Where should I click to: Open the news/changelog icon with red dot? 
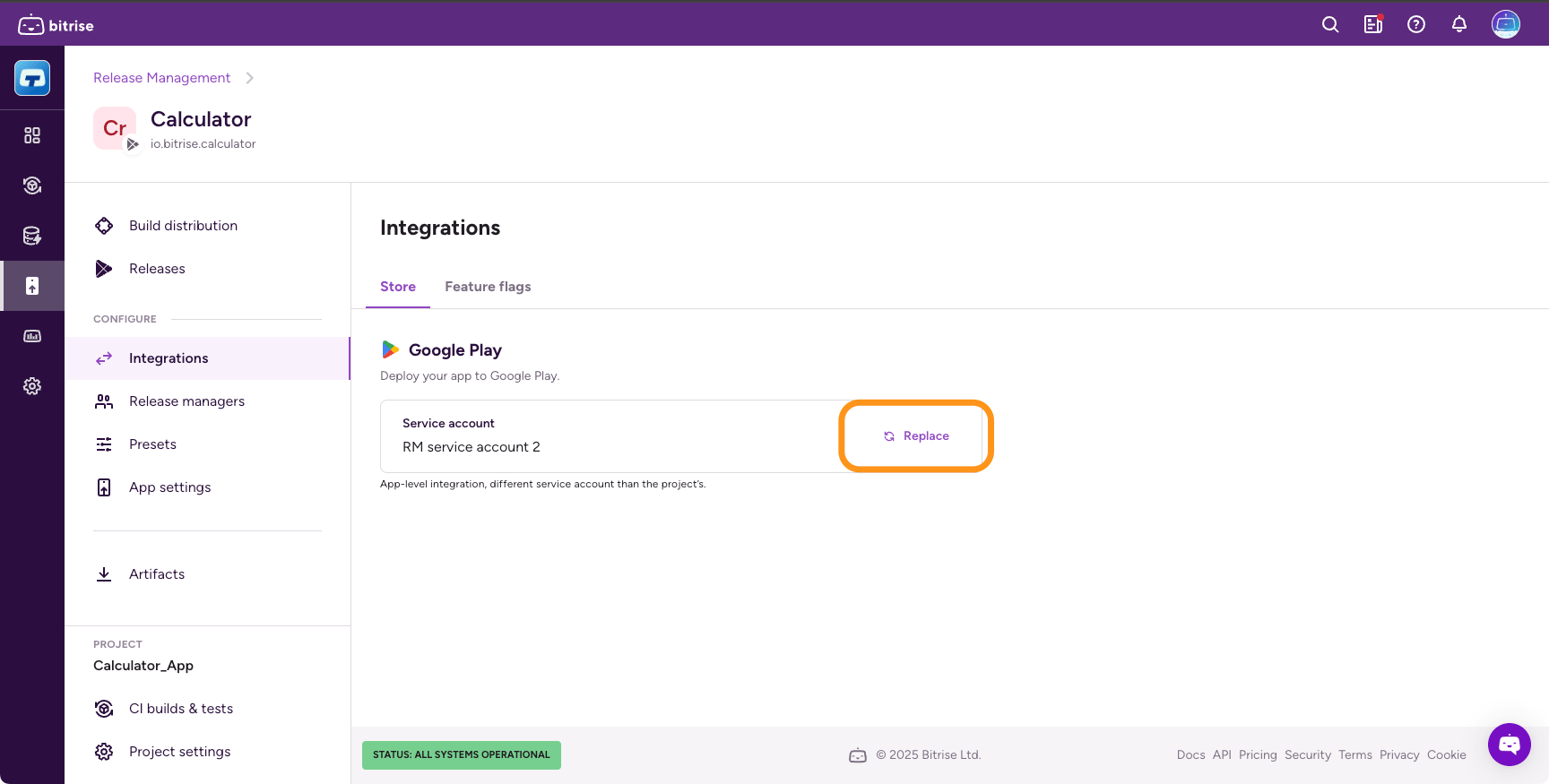pyautogui.click(x=1373, y=25)
